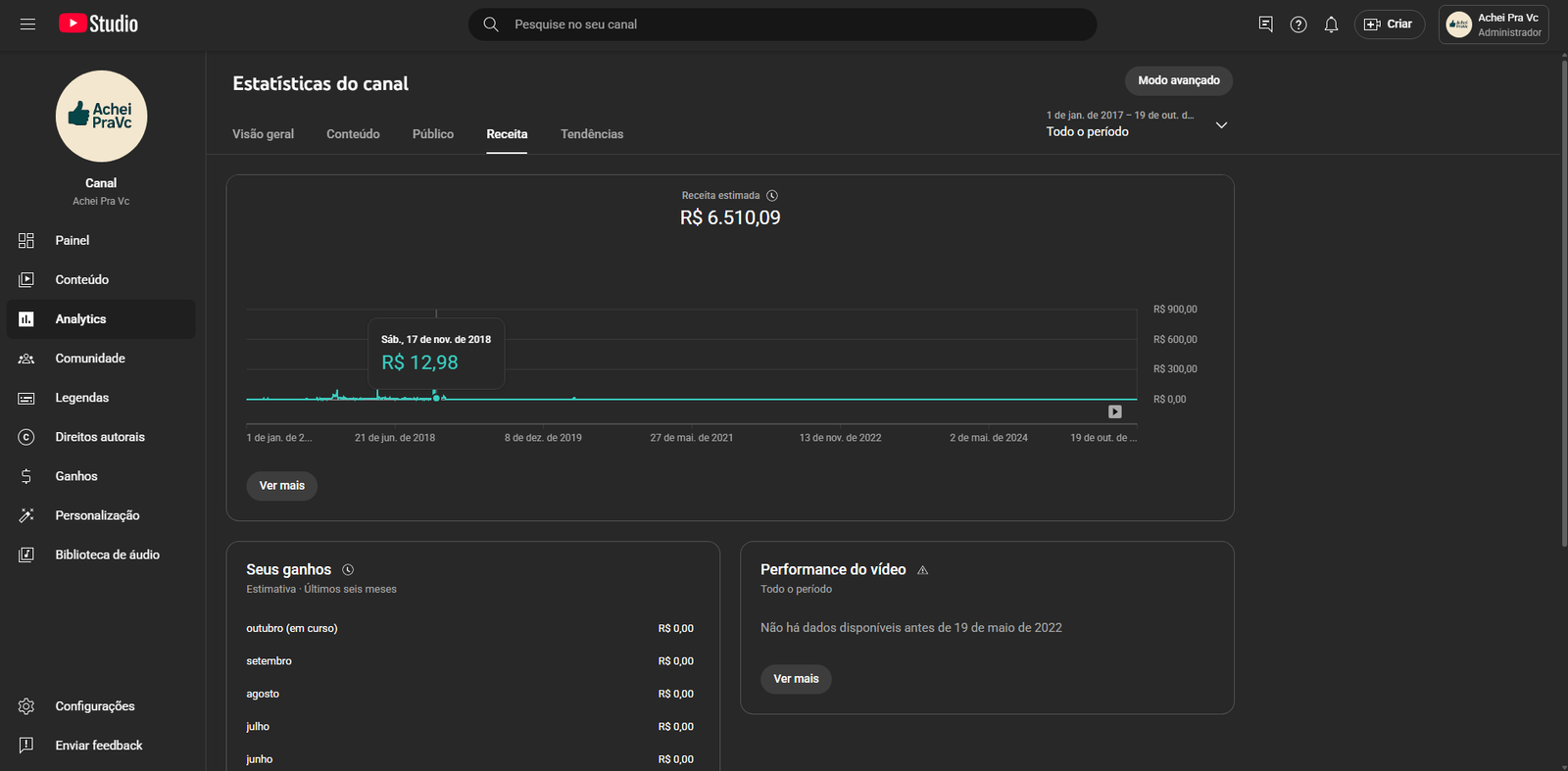The height and width of the screenshot is (771, 1568).
Task: Expand the date range period dropdown
Action: coord(1221,124)
